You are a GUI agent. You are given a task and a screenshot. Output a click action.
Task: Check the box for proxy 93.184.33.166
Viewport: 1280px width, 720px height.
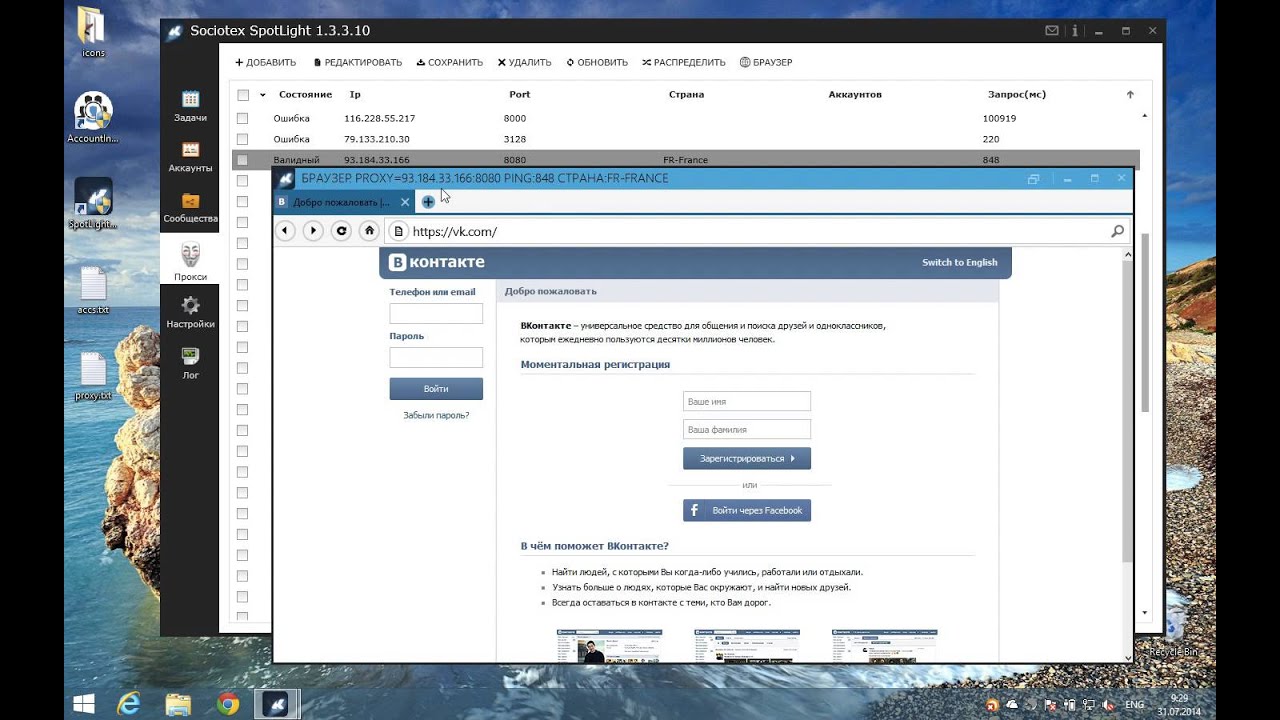coord(242,160)
